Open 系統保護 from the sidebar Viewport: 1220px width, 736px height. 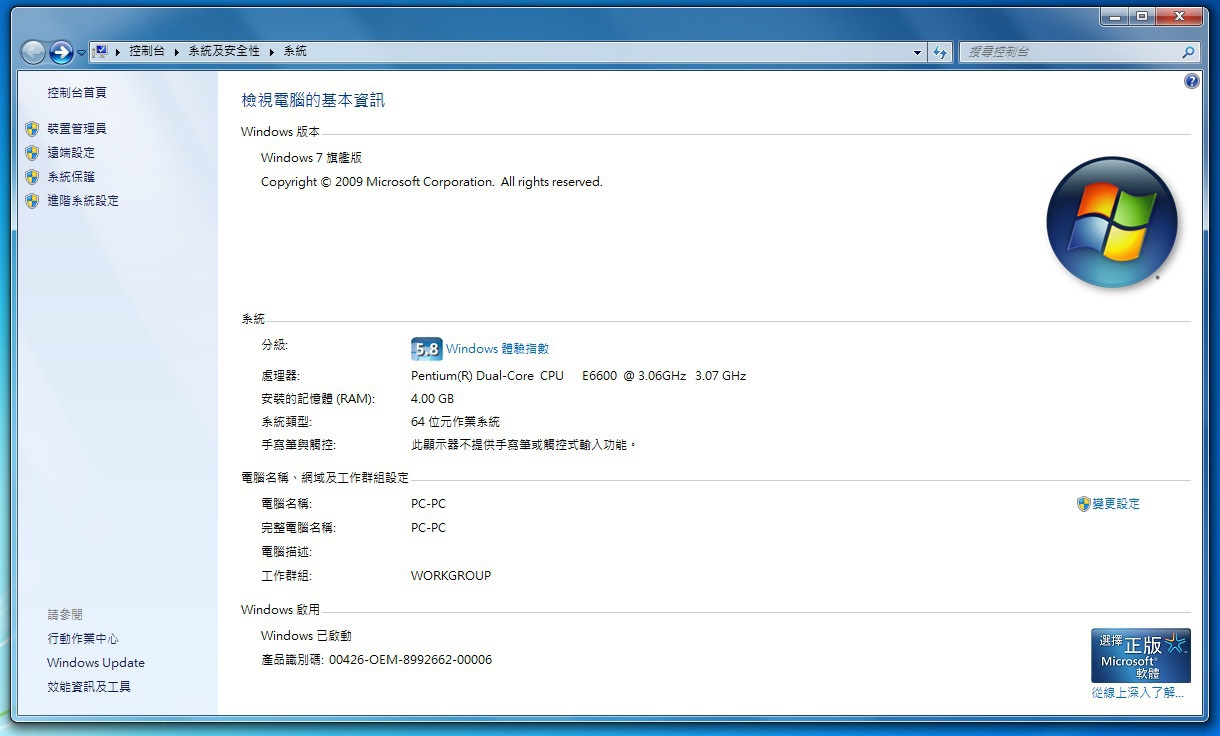(x=71, y=177)
